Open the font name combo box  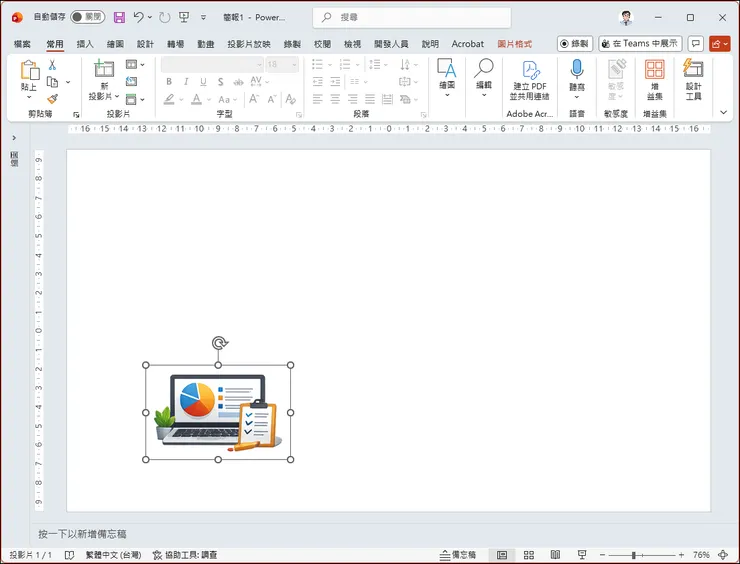(x=212, y=64)
